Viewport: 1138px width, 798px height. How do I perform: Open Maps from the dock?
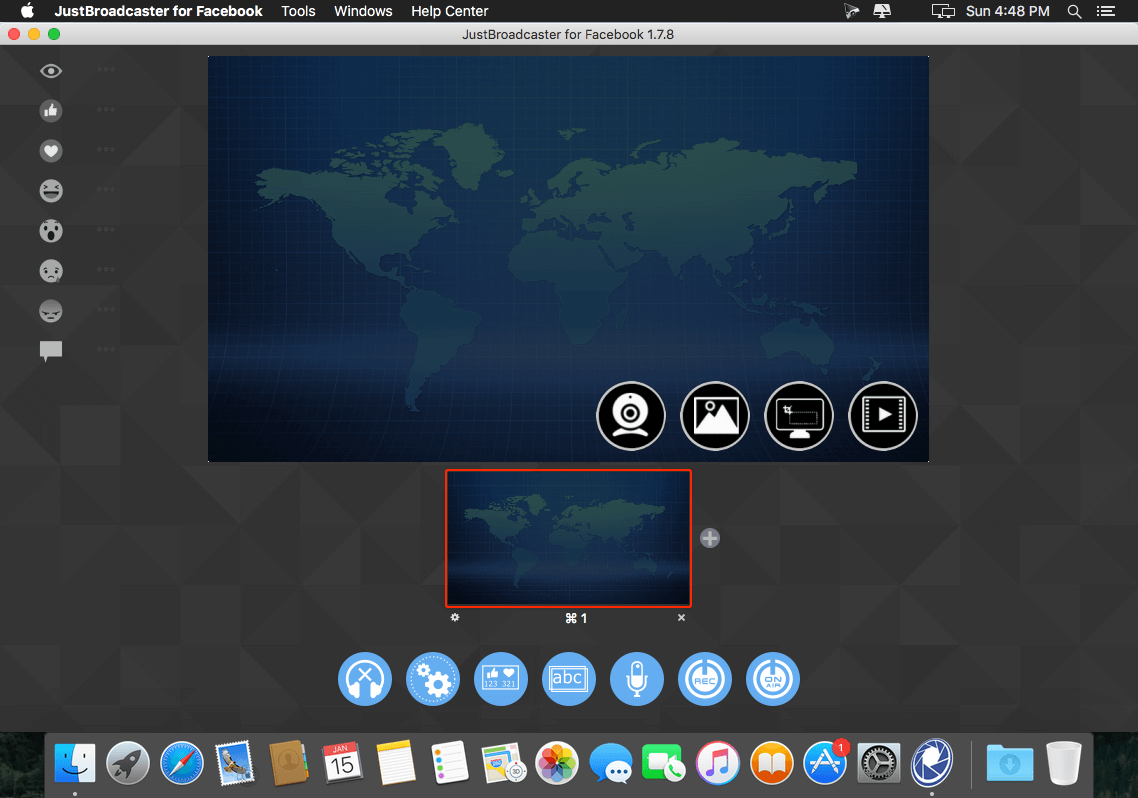503,763
